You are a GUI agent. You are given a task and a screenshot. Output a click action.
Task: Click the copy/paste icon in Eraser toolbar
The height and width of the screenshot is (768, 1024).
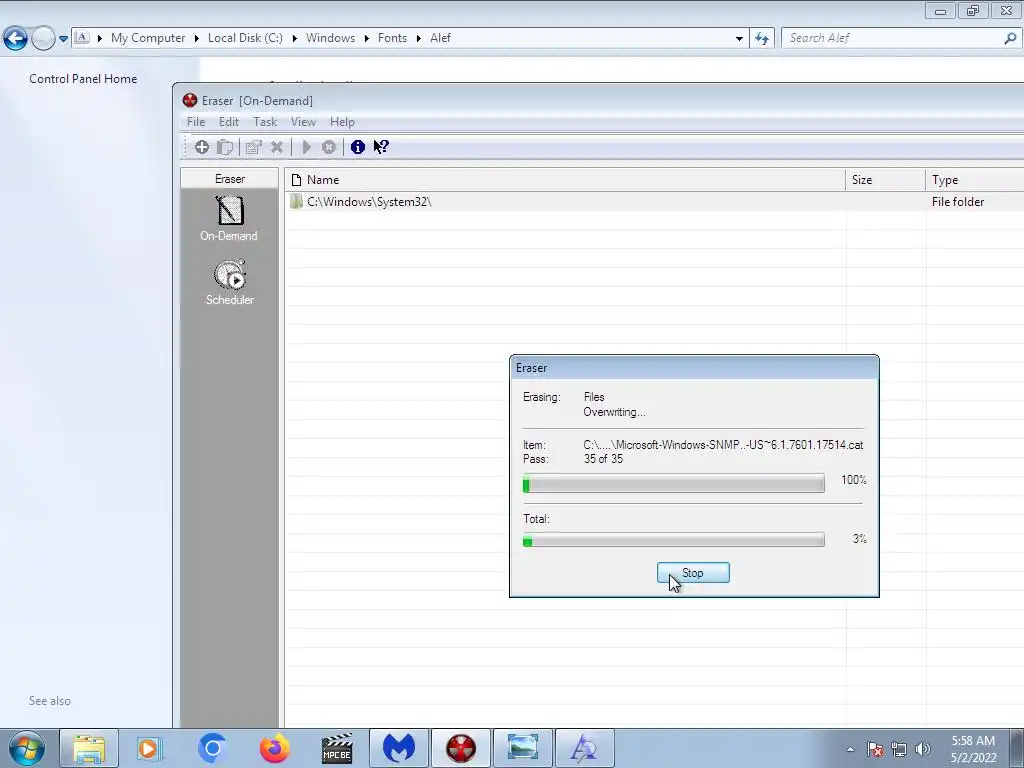[x=225, y=147]
